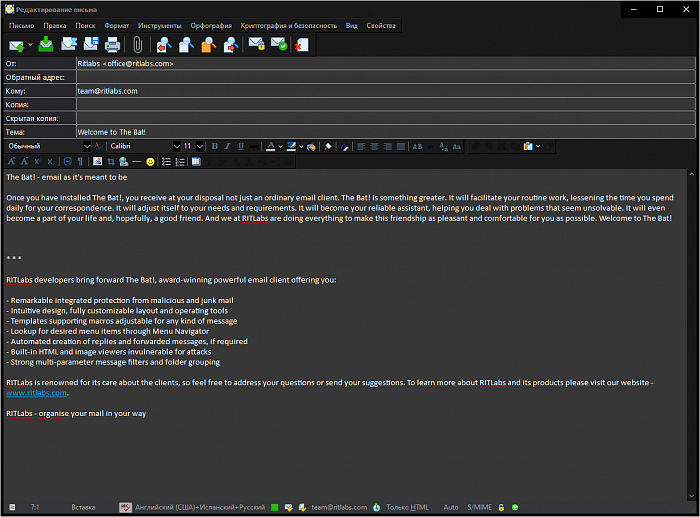Open Криптография и безопасность menu
Screen dimensions: 700x517
(289, 25)
